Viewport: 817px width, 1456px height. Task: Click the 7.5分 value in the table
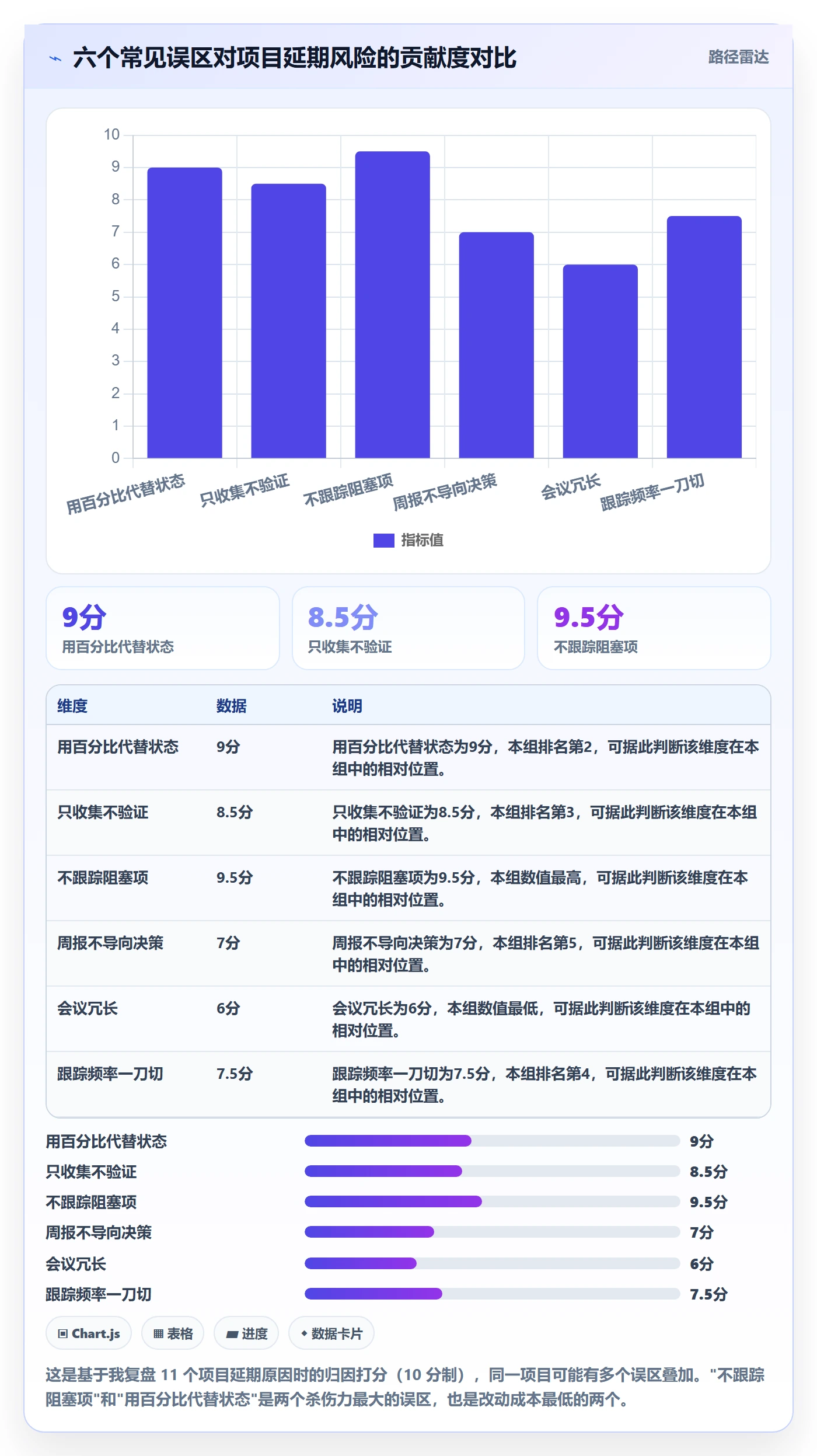235,1074
